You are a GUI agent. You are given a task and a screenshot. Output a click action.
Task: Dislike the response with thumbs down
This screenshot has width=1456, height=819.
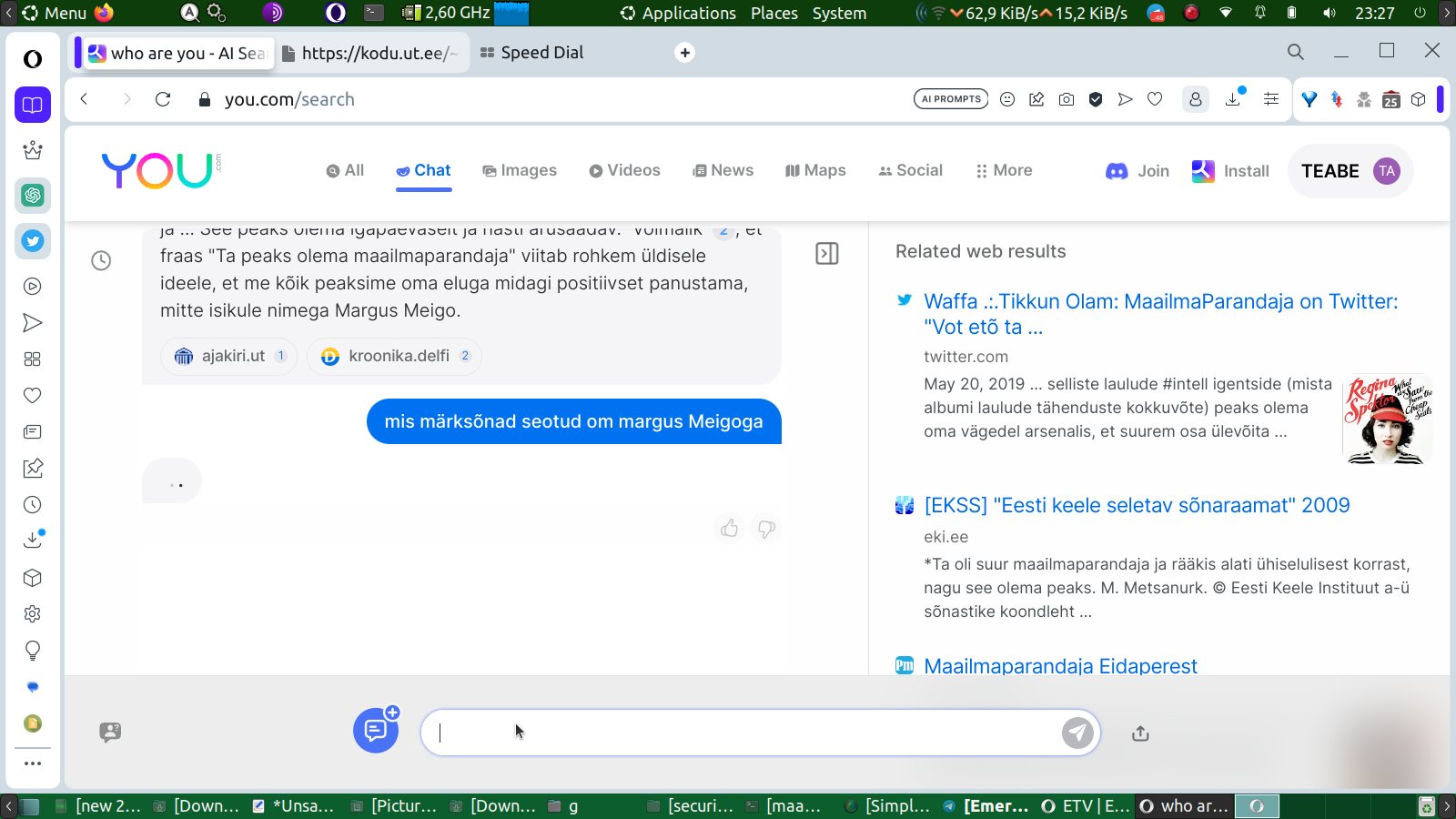766,529
